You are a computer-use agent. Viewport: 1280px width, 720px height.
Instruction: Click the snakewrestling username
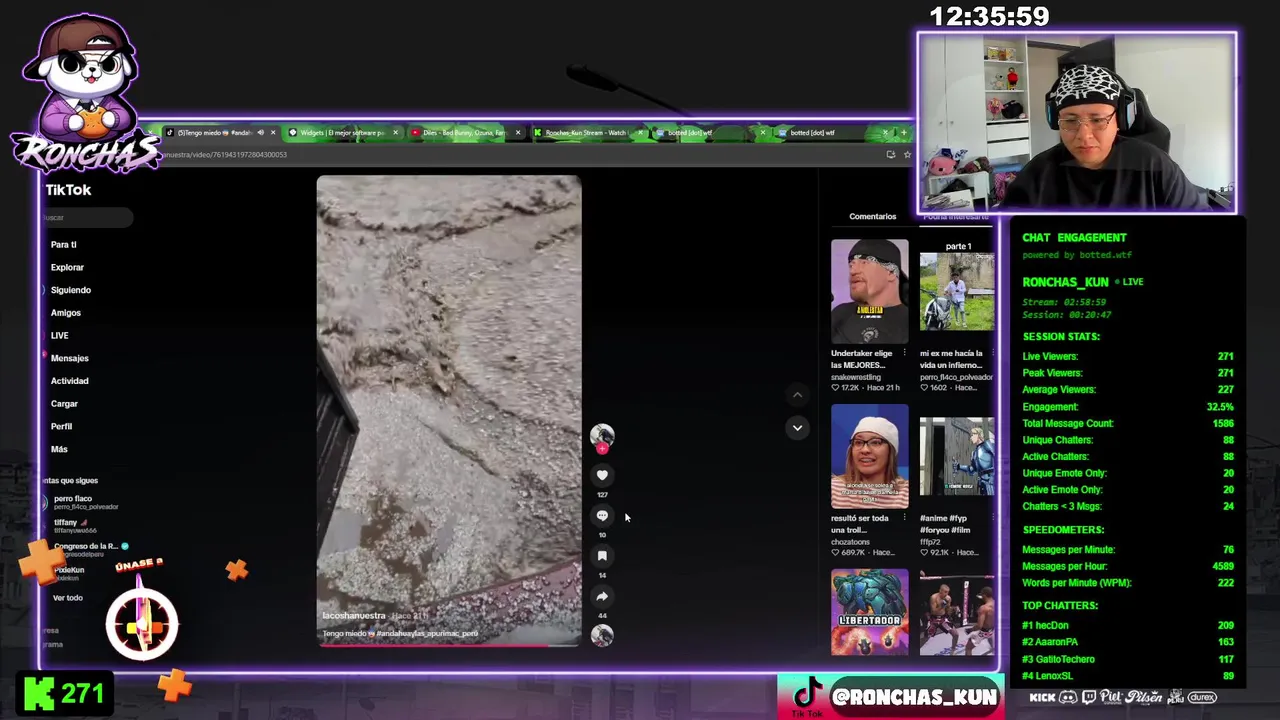point(856,377)
